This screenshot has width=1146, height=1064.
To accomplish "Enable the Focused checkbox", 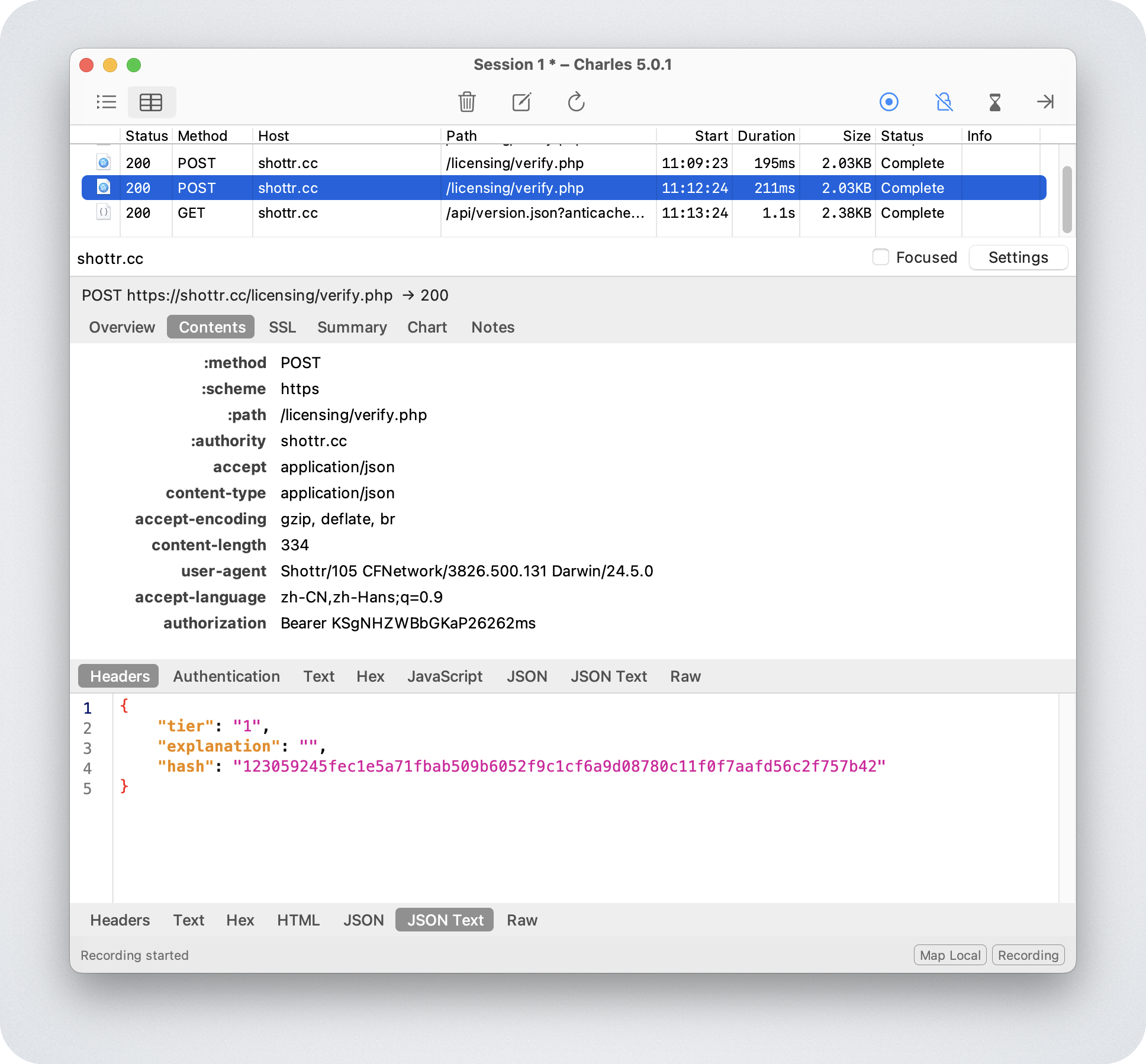I will 881,257.
